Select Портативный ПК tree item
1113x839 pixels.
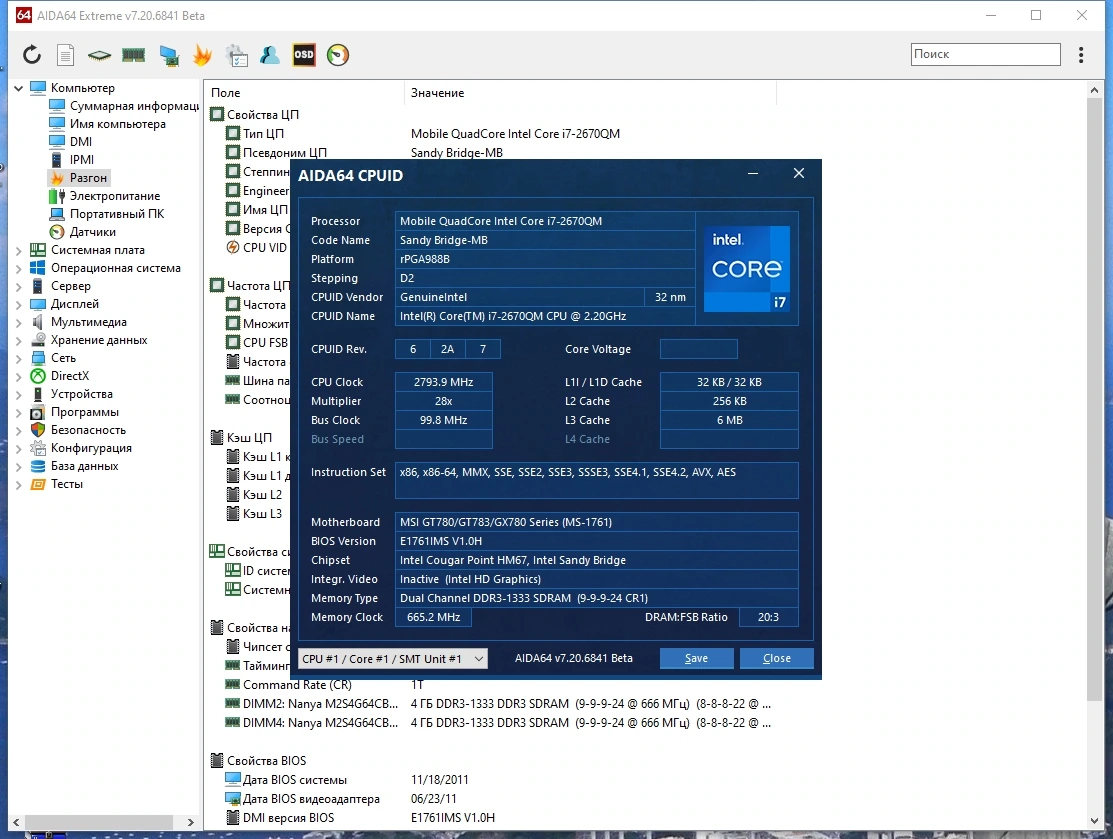[x=106, y=214]
